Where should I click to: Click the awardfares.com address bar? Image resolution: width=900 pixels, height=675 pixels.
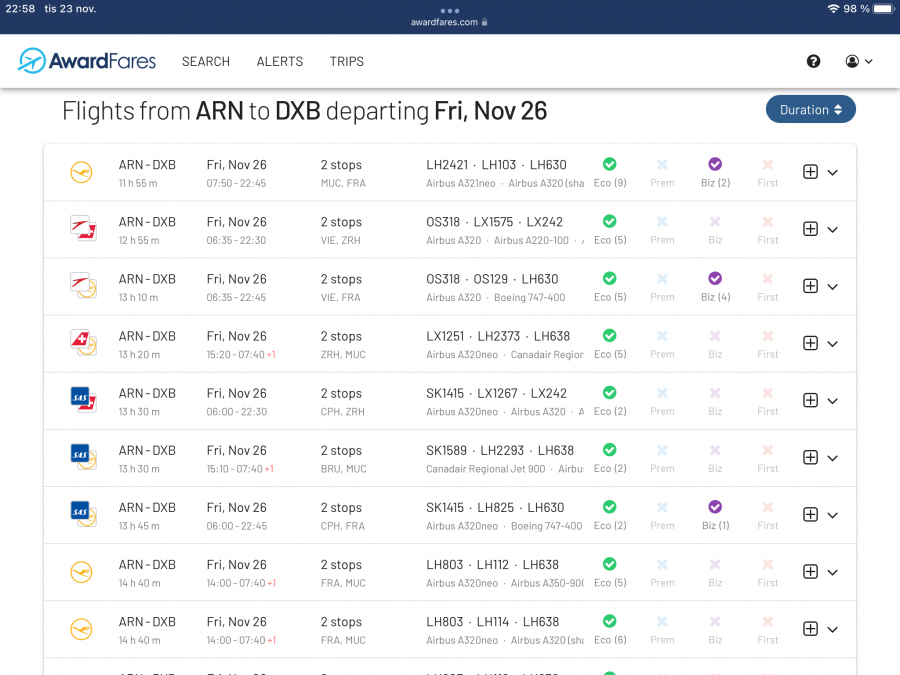449,22
